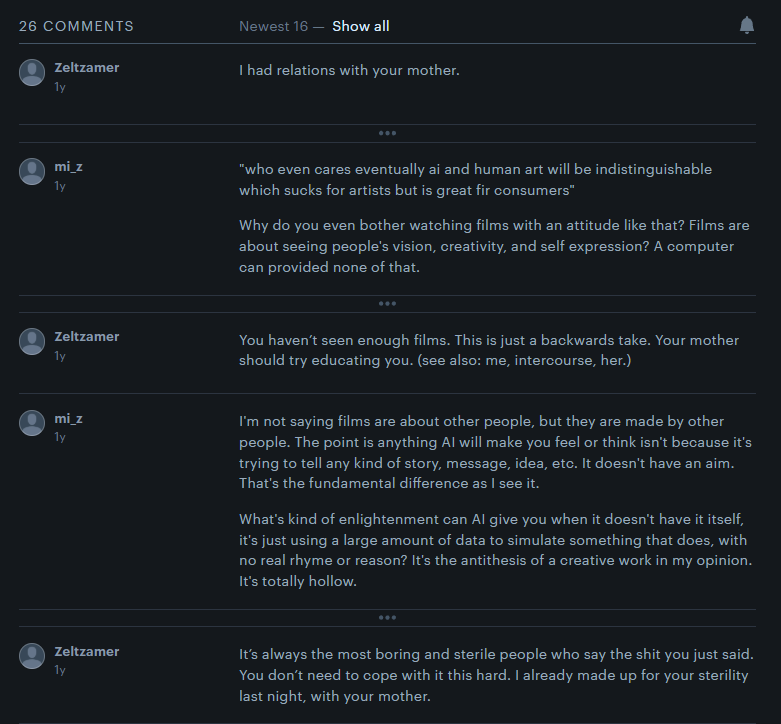Expand the ellipsis below 'A computer can provided none' comment
The width and height of the screenshot is (781, 724).
pos(387,303)
